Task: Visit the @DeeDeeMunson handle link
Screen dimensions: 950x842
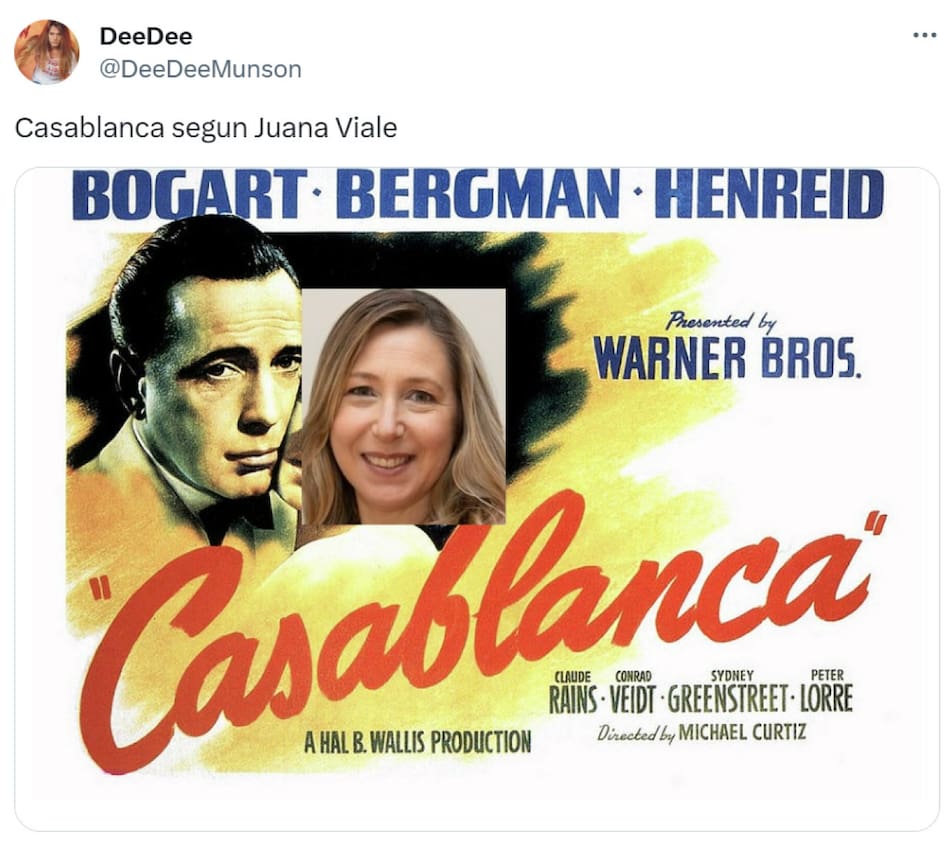Action: (200, 68)
